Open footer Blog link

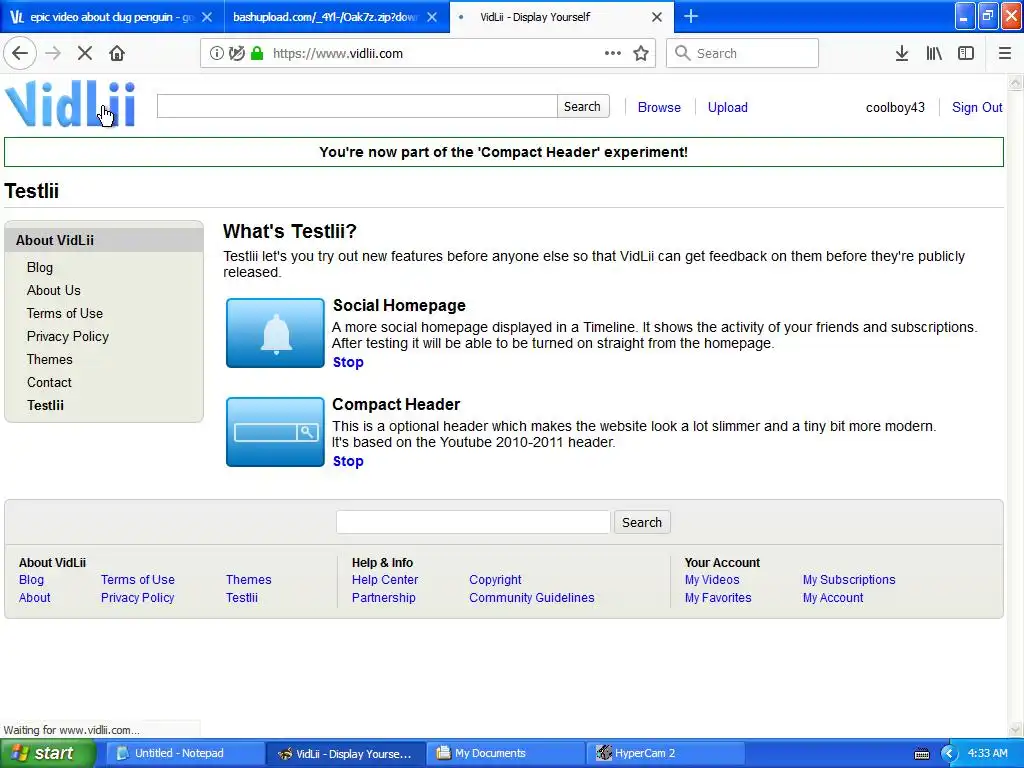tap(31, 579)
